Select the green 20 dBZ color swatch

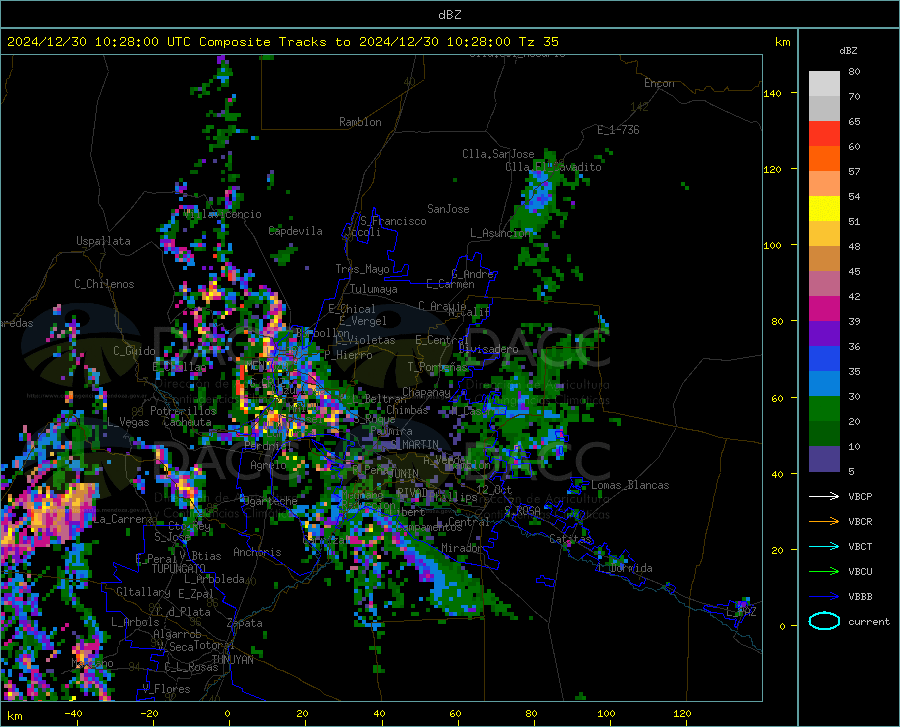click(824, 409)
